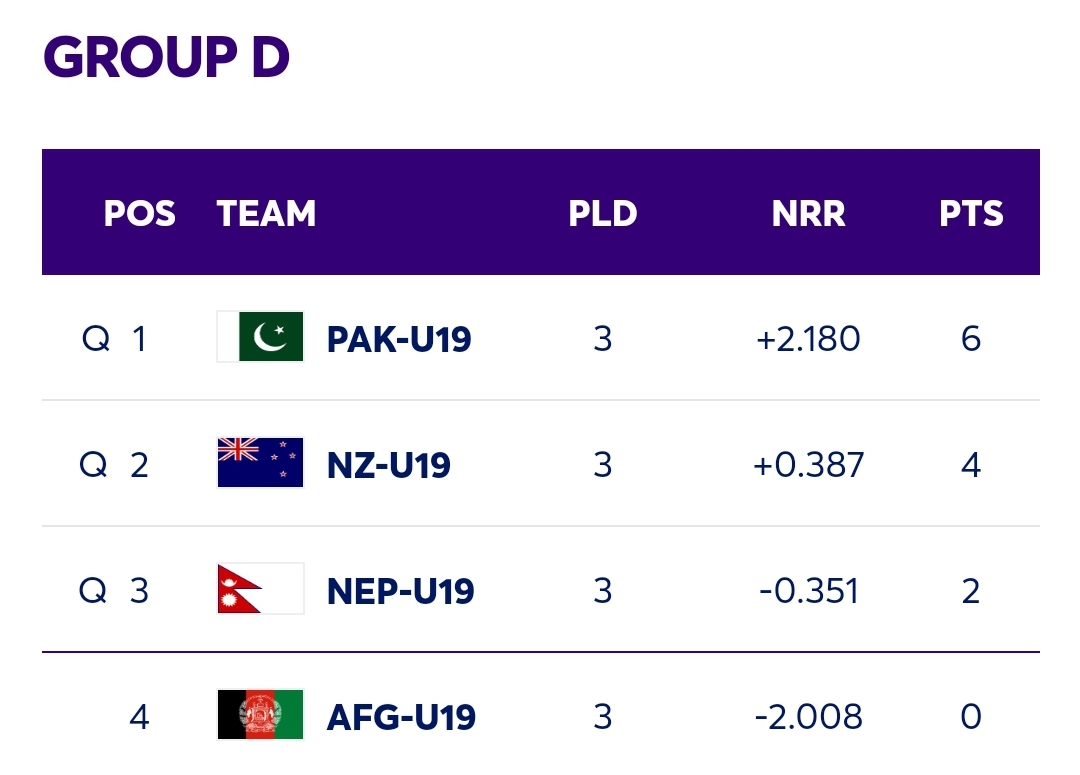Sort by the PLD column header

(603, 213)
